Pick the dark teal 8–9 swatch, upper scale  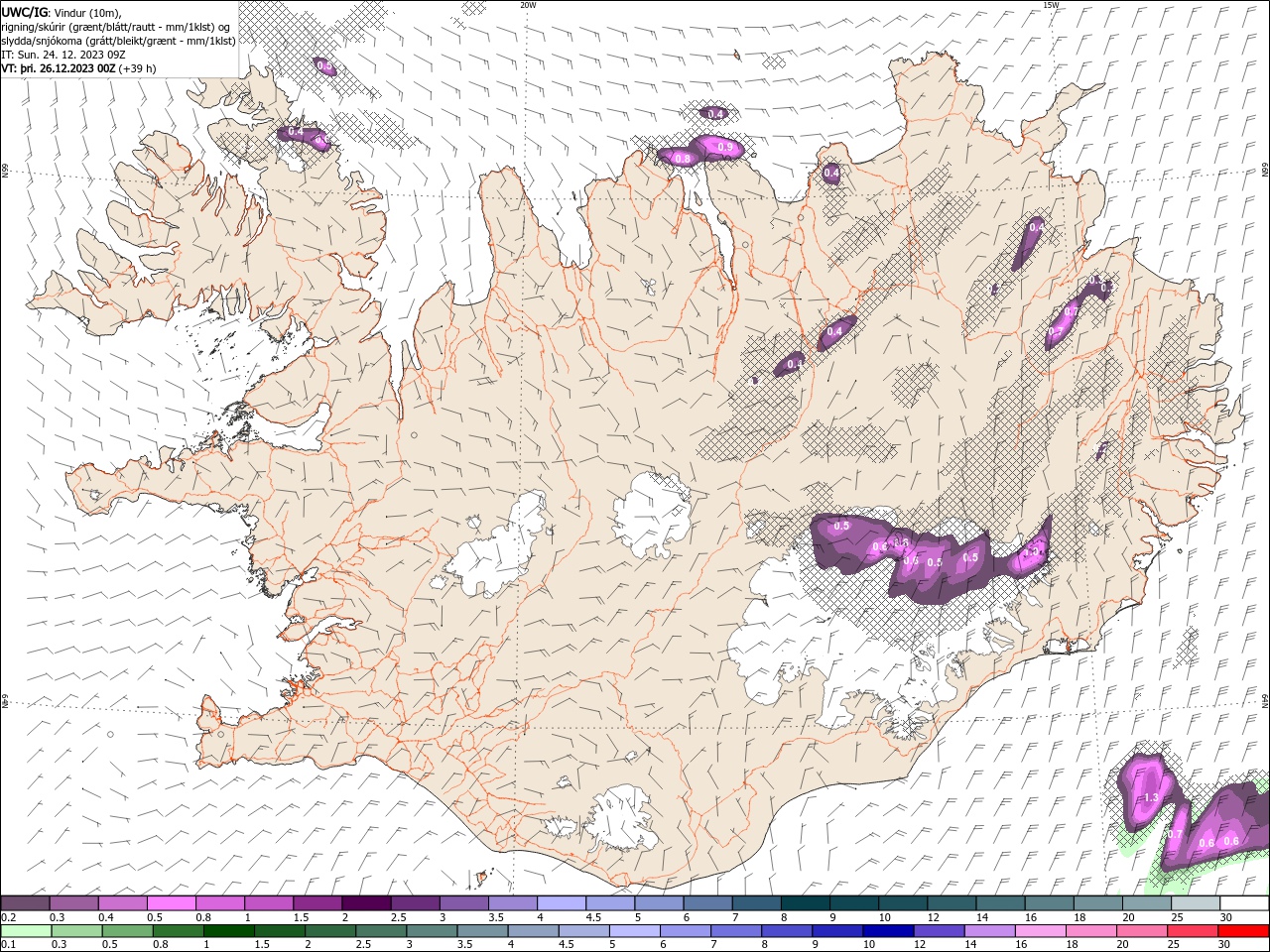(x=804, y=903)
